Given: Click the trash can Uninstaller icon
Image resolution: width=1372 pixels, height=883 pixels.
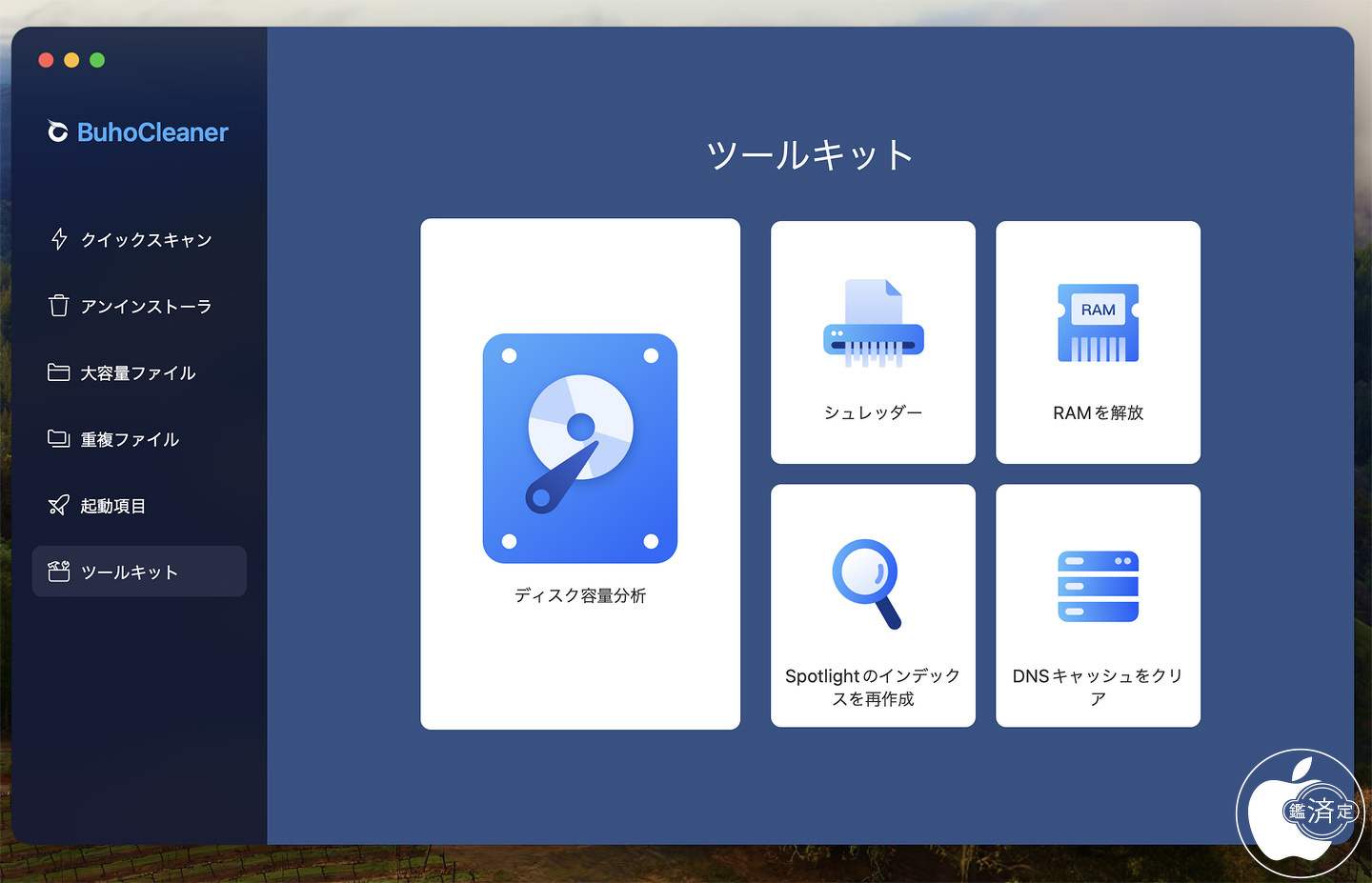Looking at the screenshot, I should (x=59, y=306).
